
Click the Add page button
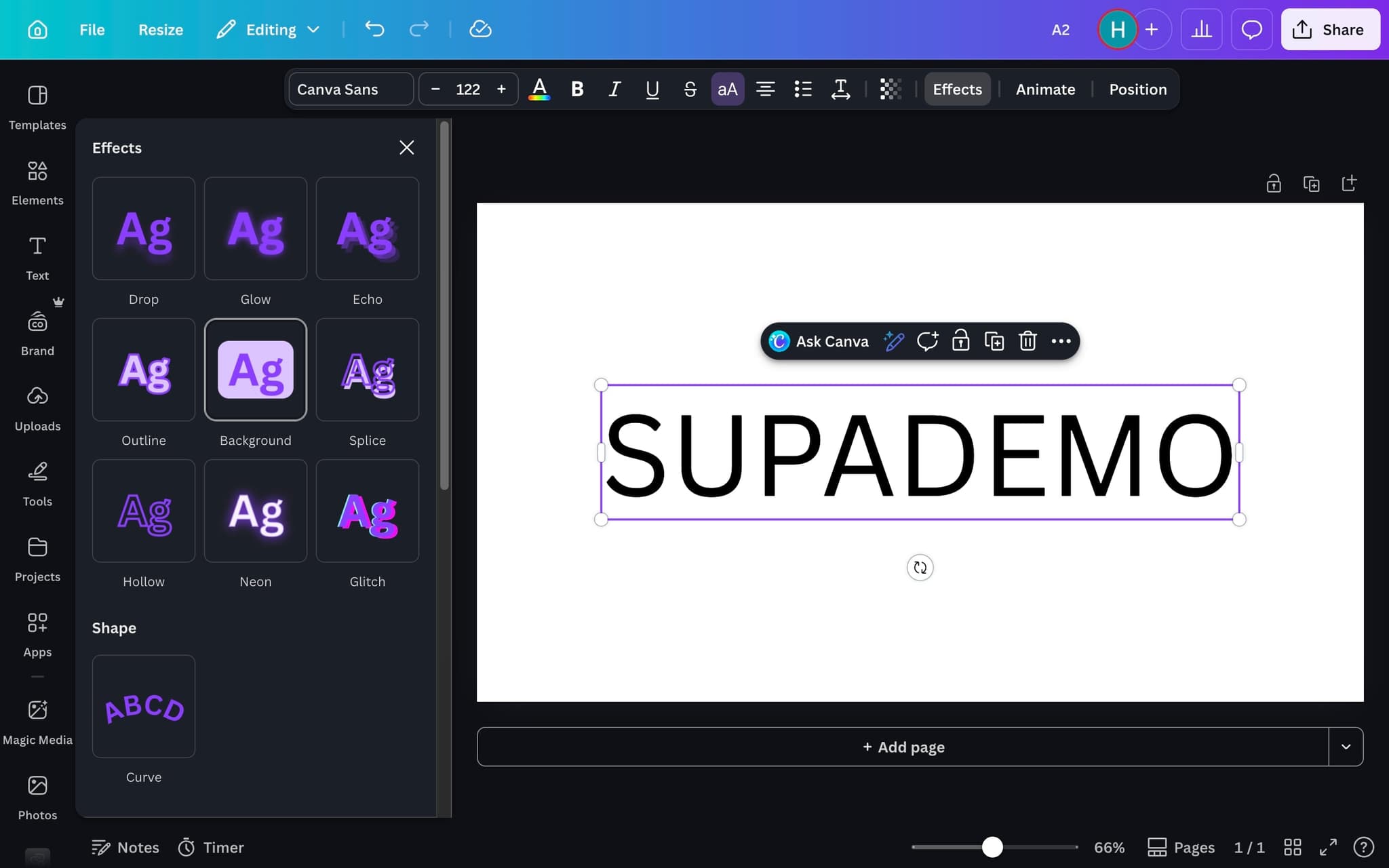[903, 747]
